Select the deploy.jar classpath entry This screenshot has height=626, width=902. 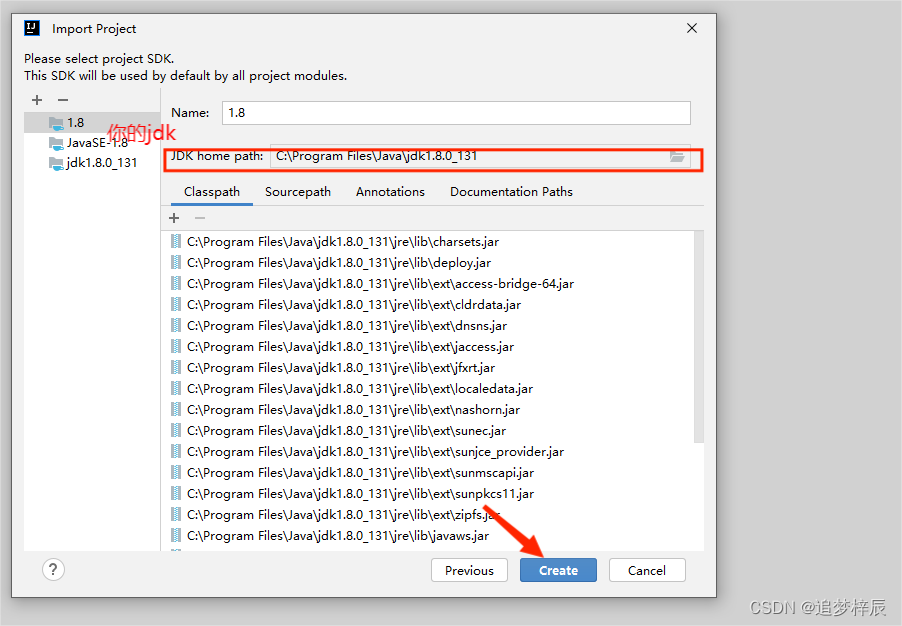click(427, 263)
